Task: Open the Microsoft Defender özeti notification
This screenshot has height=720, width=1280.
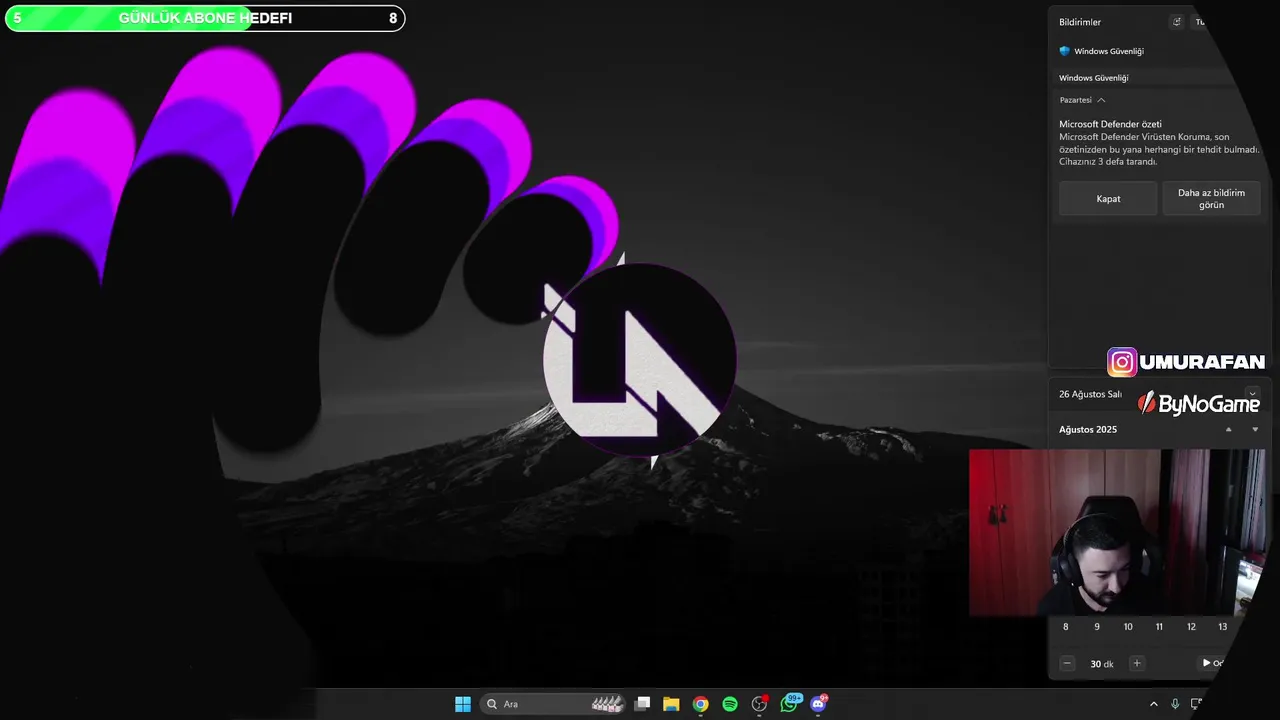Action: [x=1159, y=142]
